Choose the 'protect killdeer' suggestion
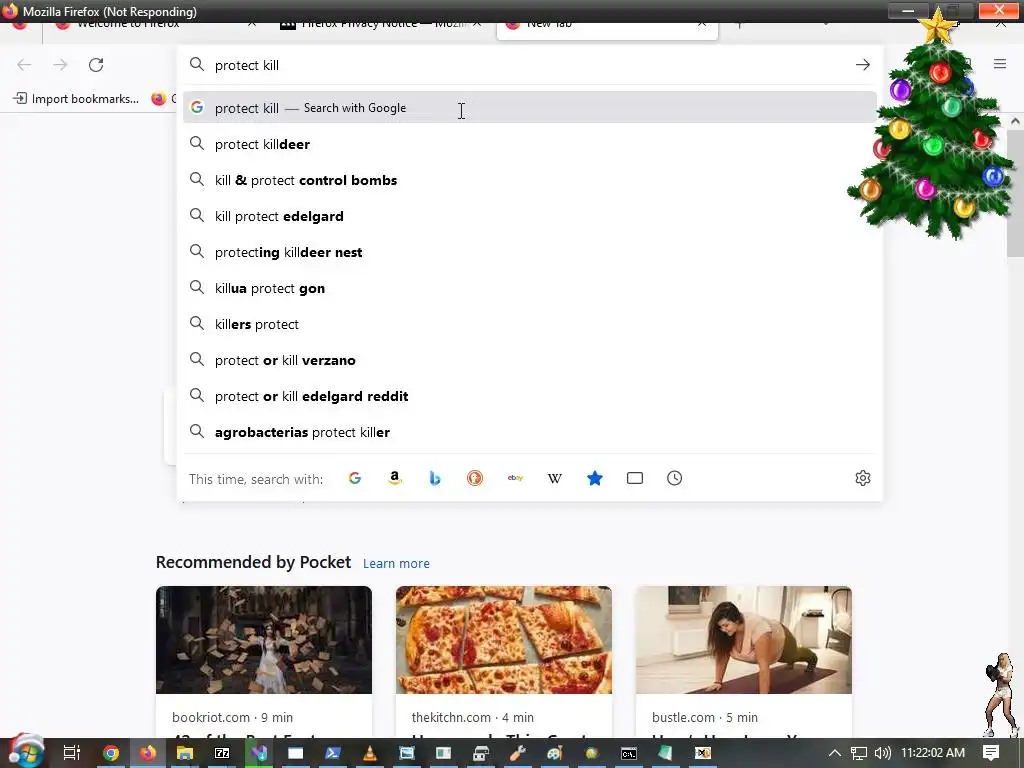Image resolution: width=1024 pixels, height=768 pixels. point(530,144)
